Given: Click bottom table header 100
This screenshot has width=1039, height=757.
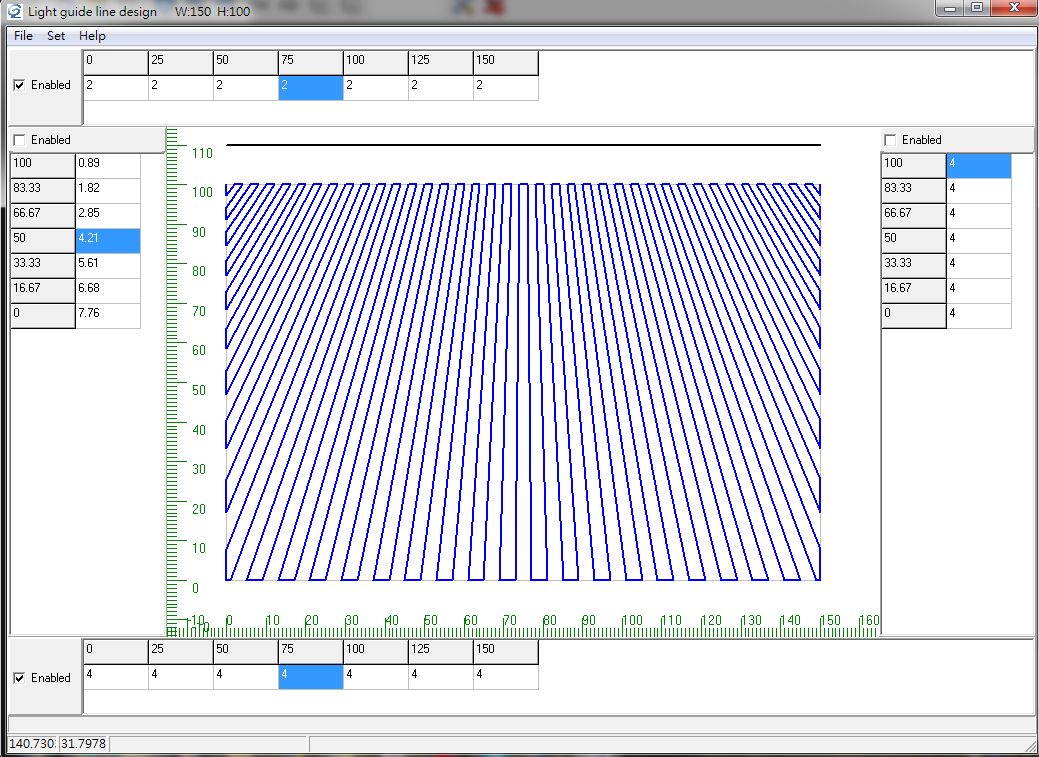Looking at the screenshot, I should tap(376, 652).
